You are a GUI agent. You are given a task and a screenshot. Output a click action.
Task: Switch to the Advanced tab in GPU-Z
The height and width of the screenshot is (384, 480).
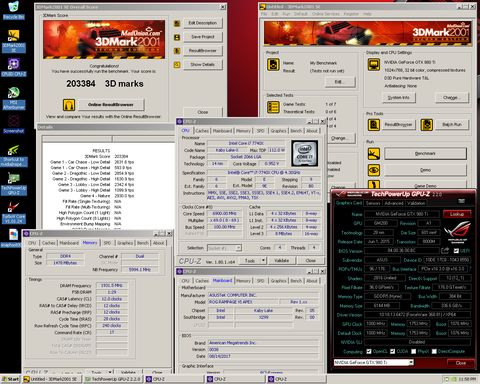click(394, 203)
